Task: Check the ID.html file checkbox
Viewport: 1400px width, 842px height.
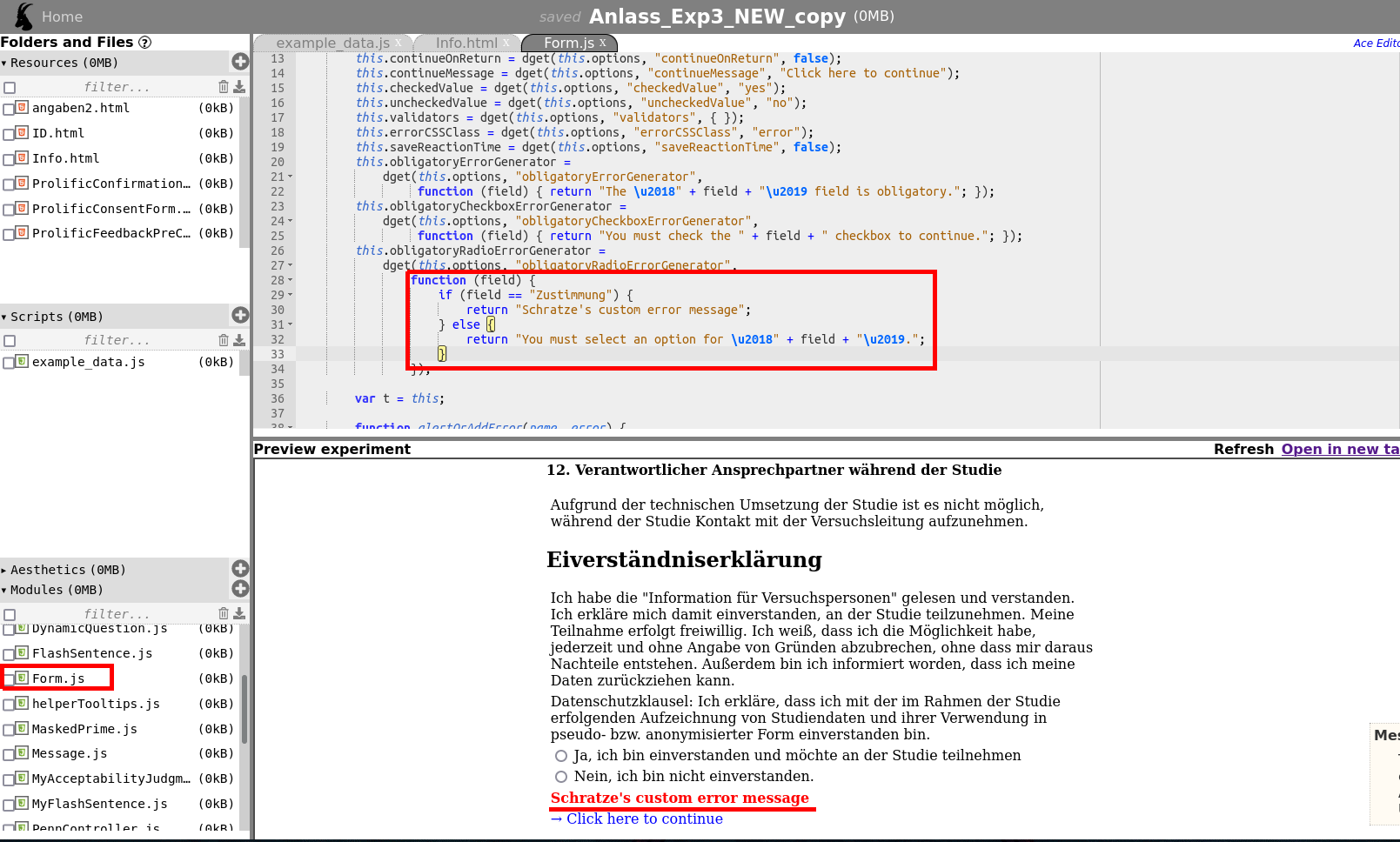Action: pyautogui.click(x=9, y=134)
